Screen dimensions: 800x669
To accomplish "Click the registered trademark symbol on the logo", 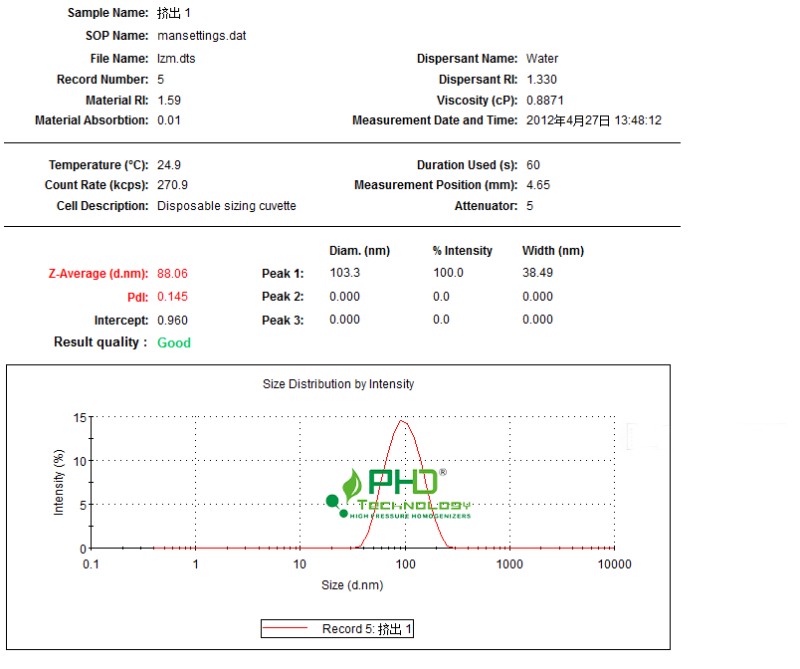I will click(443, 472).
